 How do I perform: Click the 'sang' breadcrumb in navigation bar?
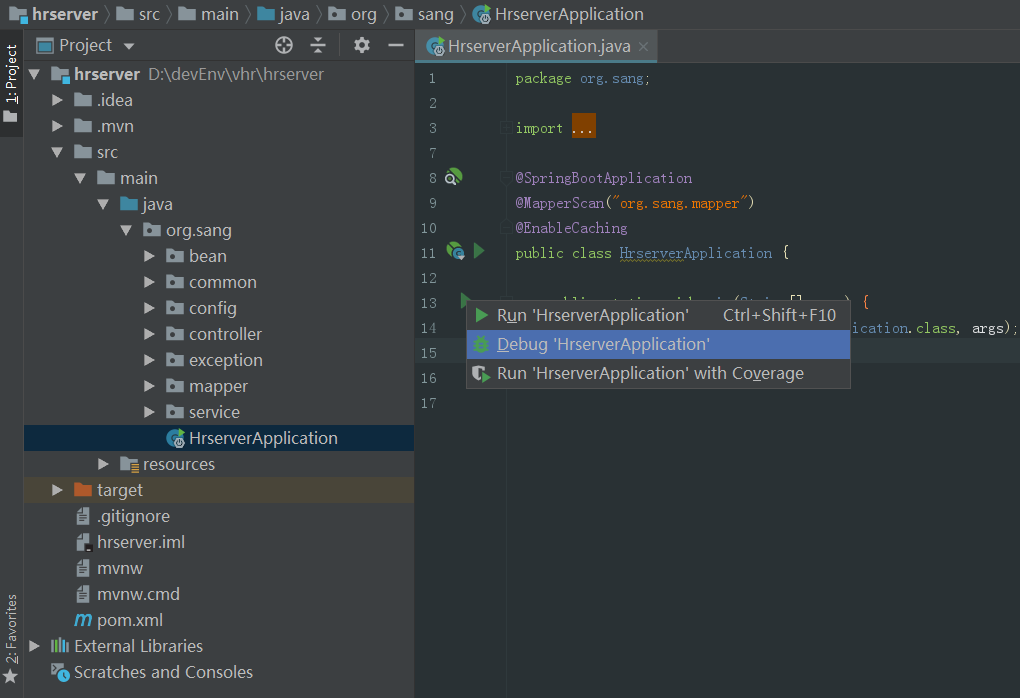click(435, 14)
